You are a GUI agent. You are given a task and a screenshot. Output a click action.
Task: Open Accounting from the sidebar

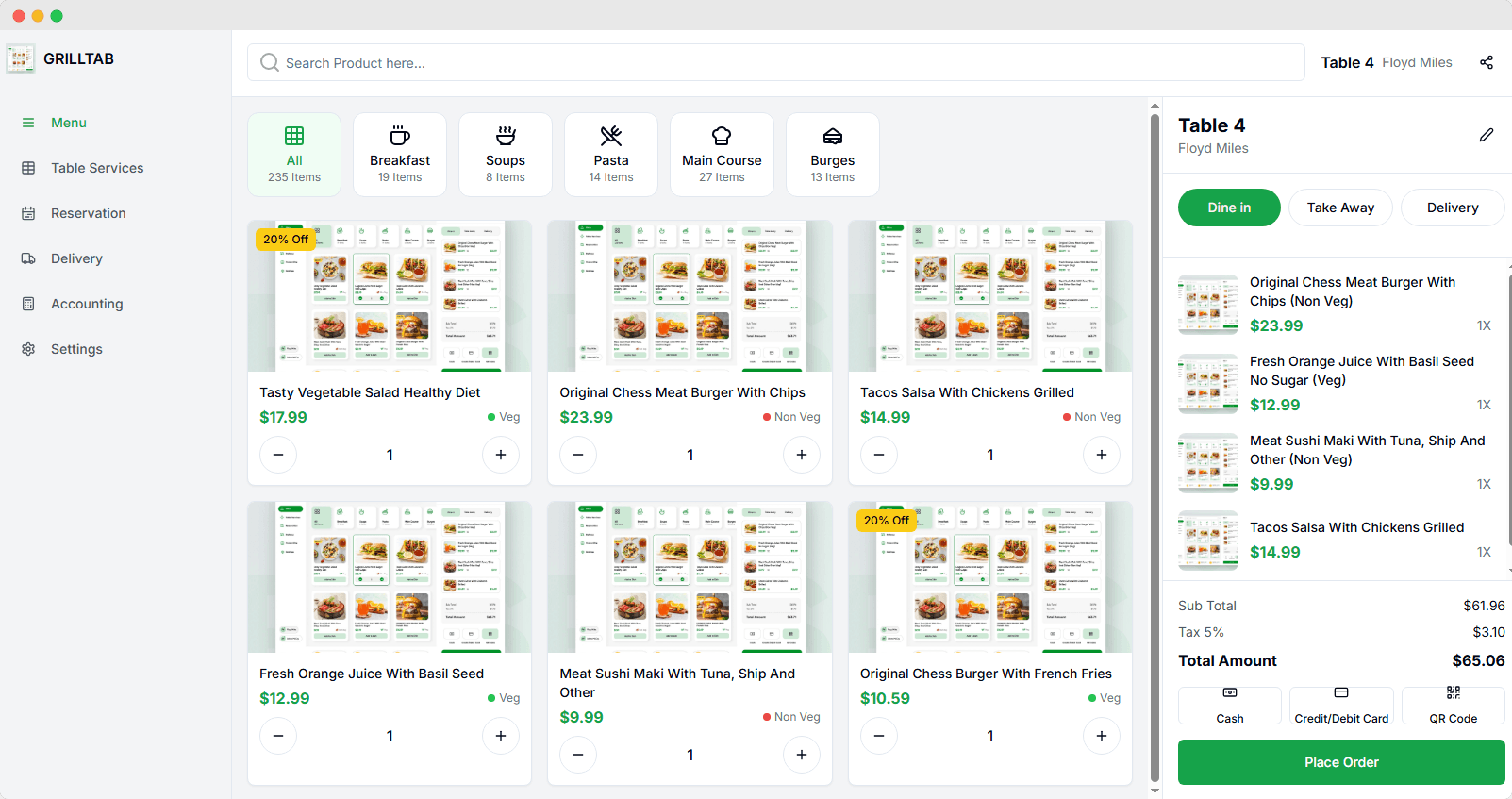pos(87,304)
